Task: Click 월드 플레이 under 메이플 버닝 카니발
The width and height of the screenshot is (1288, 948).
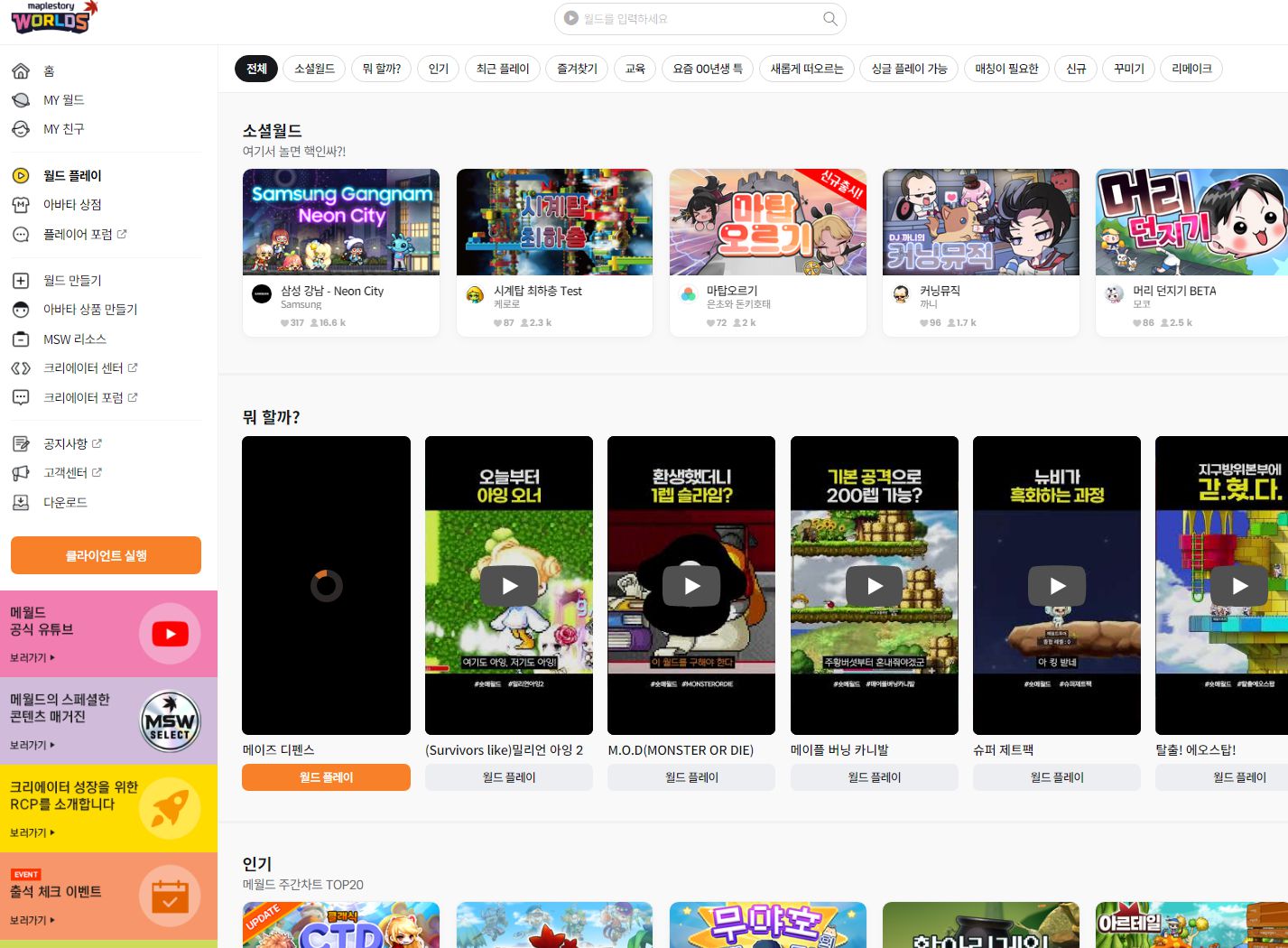Action: click(x=875, y=777)
